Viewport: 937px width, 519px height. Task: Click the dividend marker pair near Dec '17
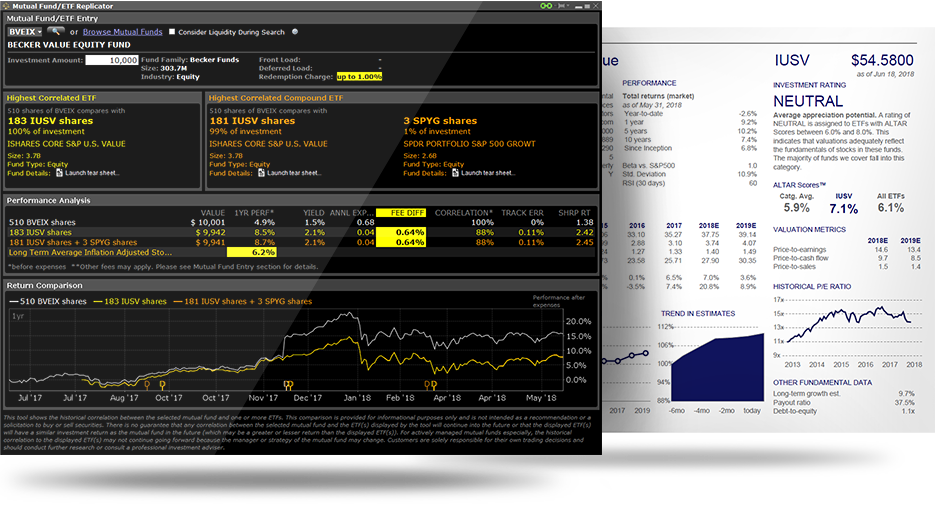(x=289, y=386)
